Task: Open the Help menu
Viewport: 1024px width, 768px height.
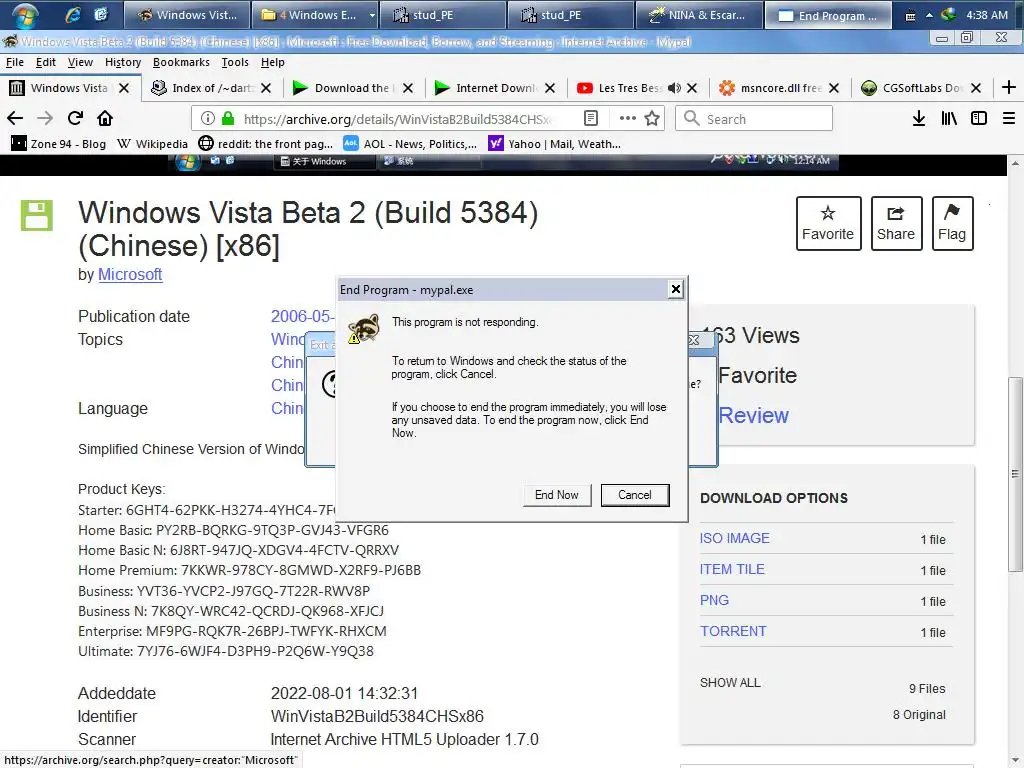Action: coord(273,62)
